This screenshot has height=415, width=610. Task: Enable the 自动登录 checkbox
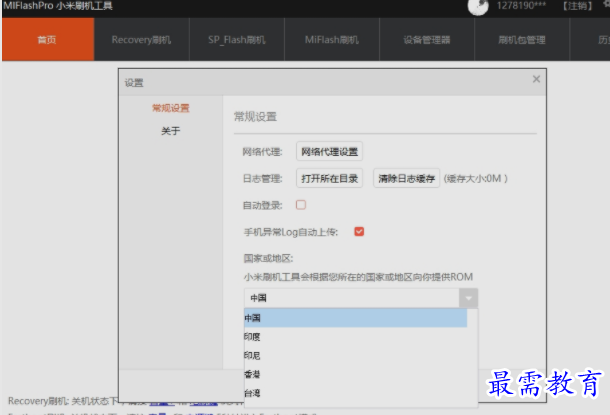point(301,205)
